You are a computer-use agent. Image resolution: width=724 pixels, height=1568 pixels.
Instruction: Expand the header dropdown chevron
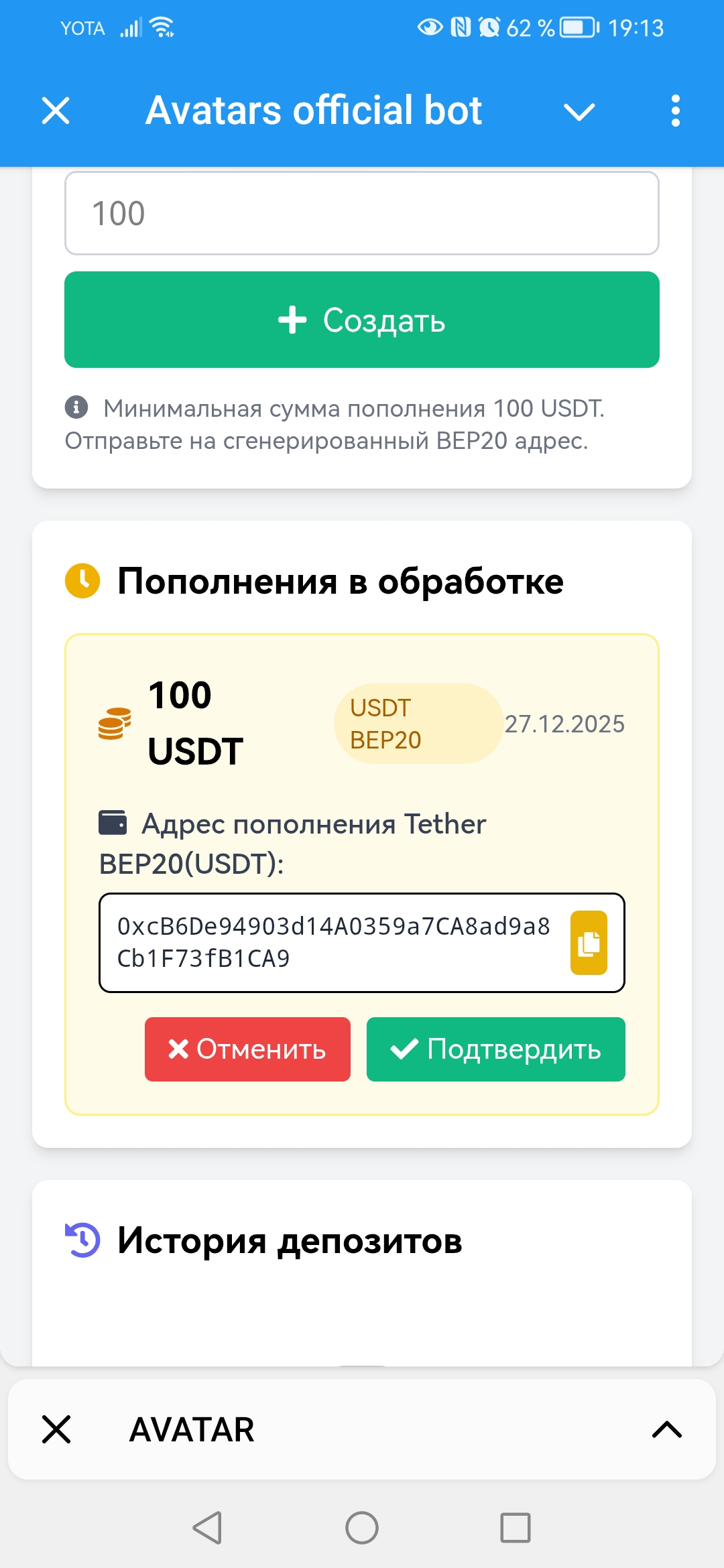579,112
